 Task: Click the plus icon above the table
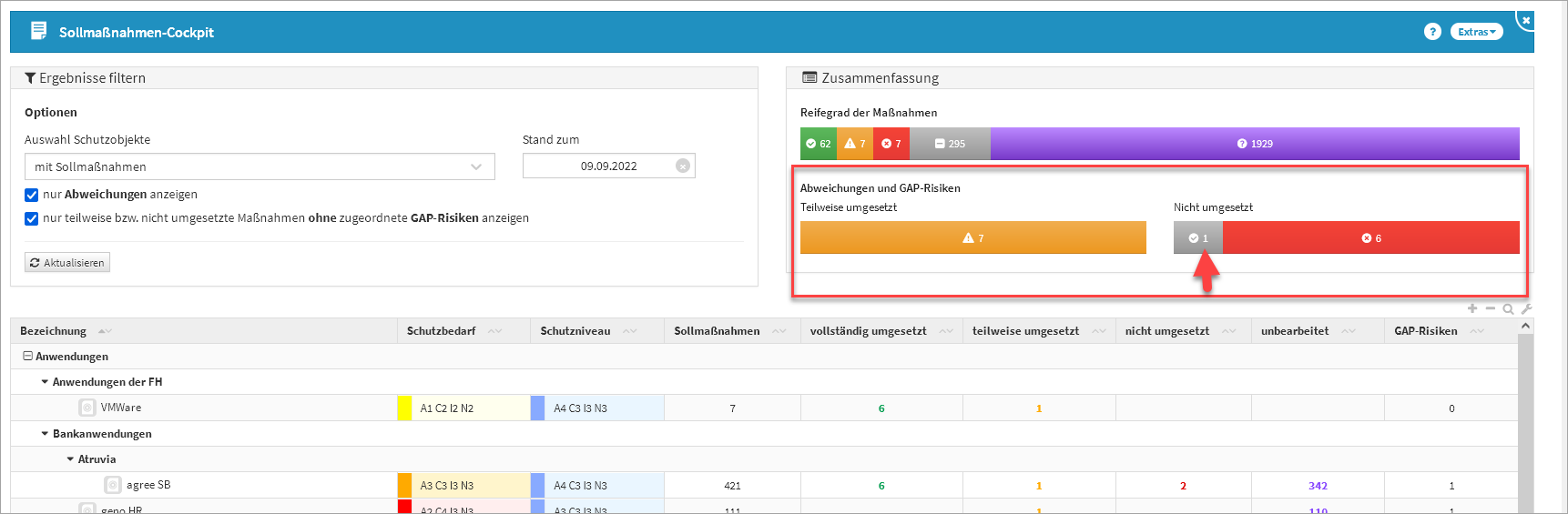[1472, 308]
